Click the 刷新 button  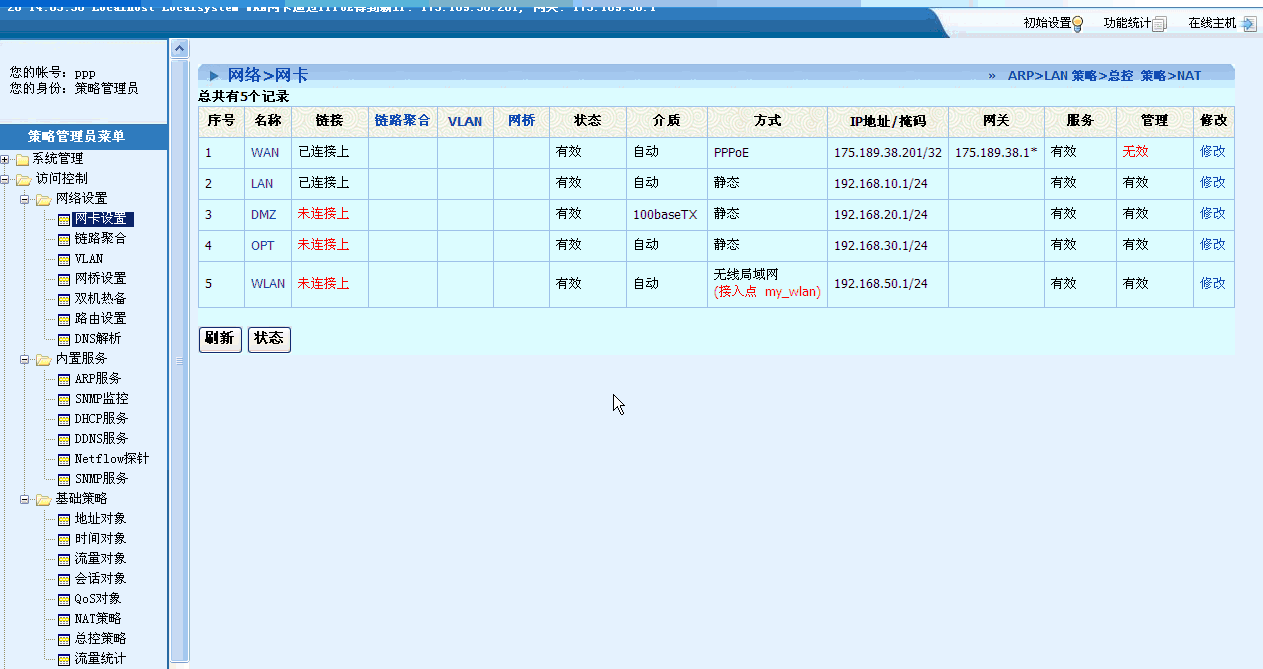click(219, 339)
